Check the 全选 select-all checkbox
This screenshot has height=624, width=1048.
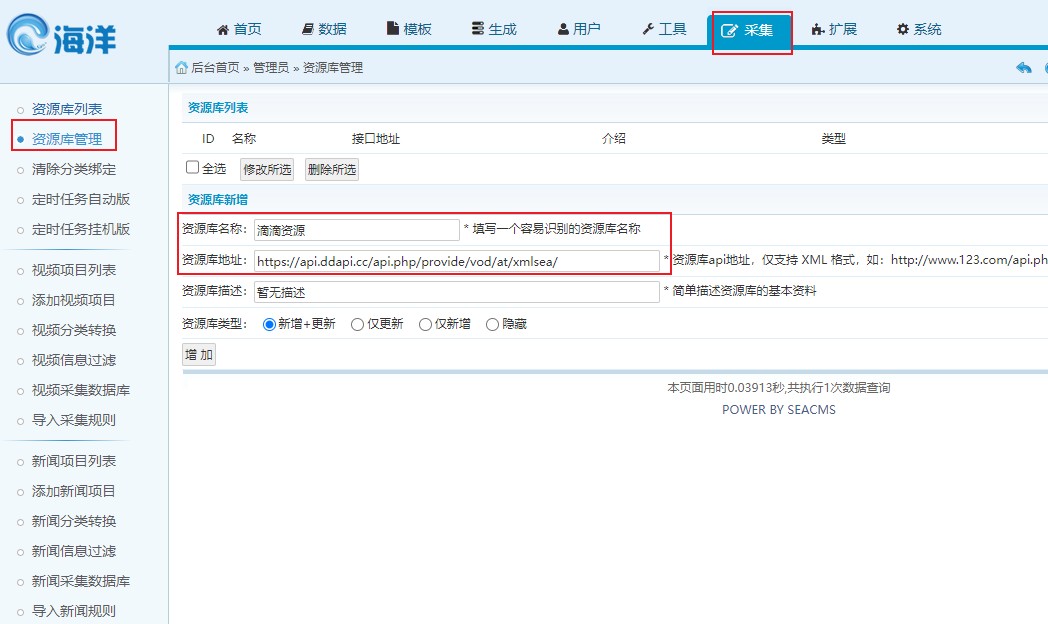pyautogui.click(x=193, y=168)
